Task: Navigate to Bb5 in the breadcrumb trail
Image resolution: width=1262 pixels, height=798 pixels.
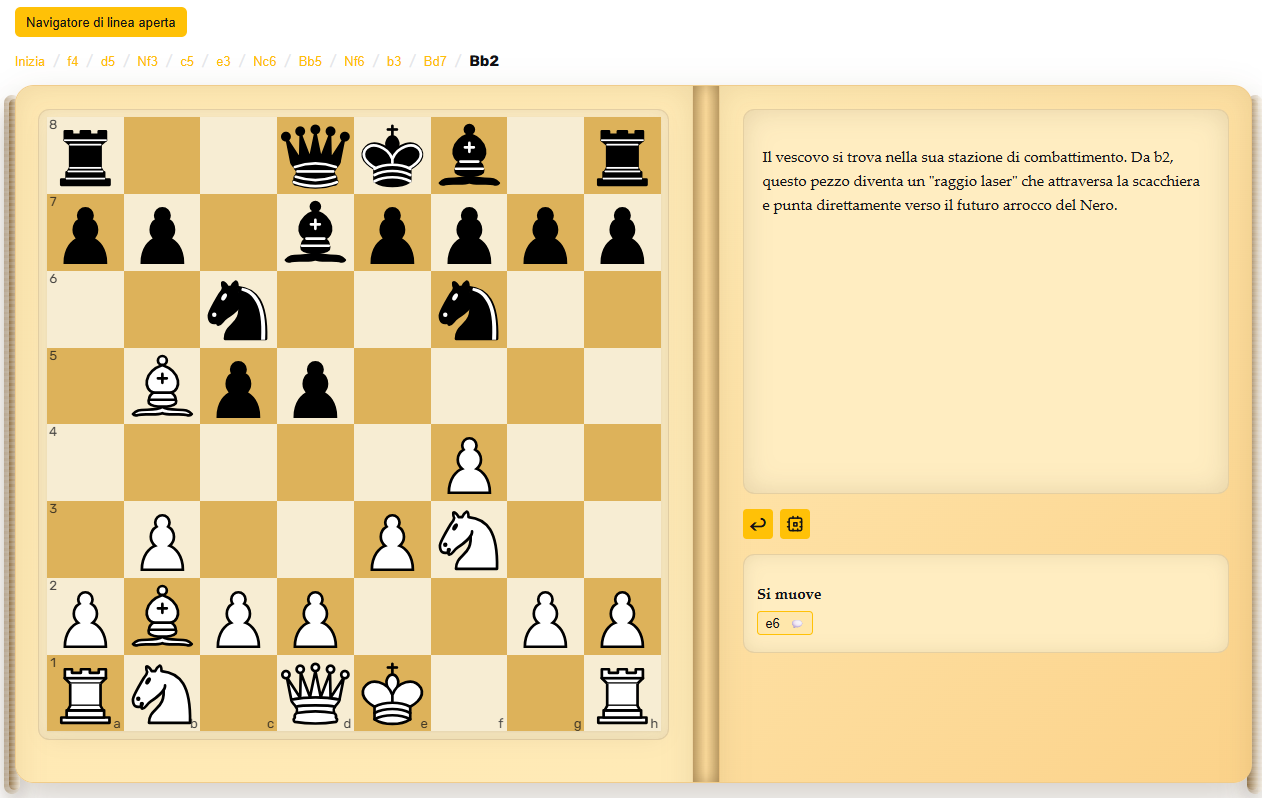Action: 310,61
